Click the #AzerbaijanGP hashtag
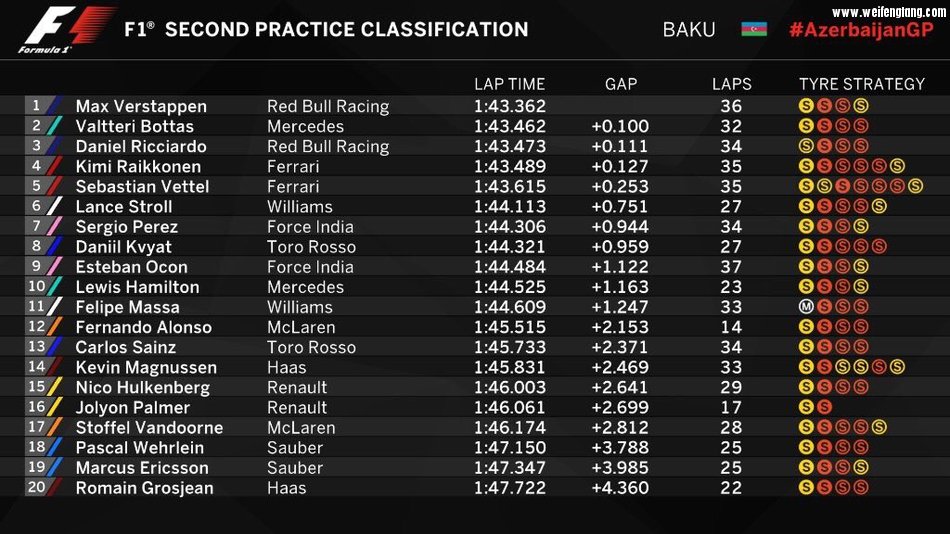The height and width of the screenshot is (534, 950). pos(861,30)
